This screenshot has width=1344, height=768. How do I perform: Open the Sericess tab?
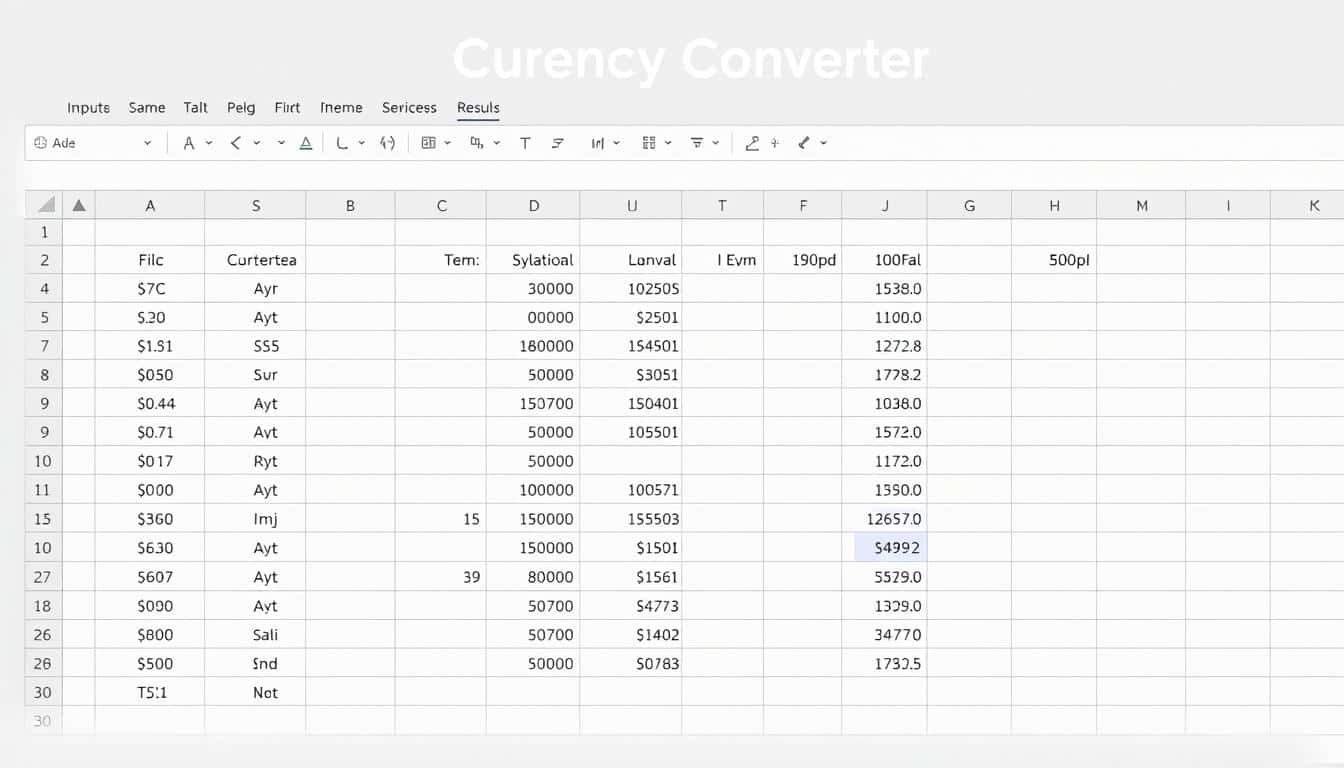tap(409, 107)
